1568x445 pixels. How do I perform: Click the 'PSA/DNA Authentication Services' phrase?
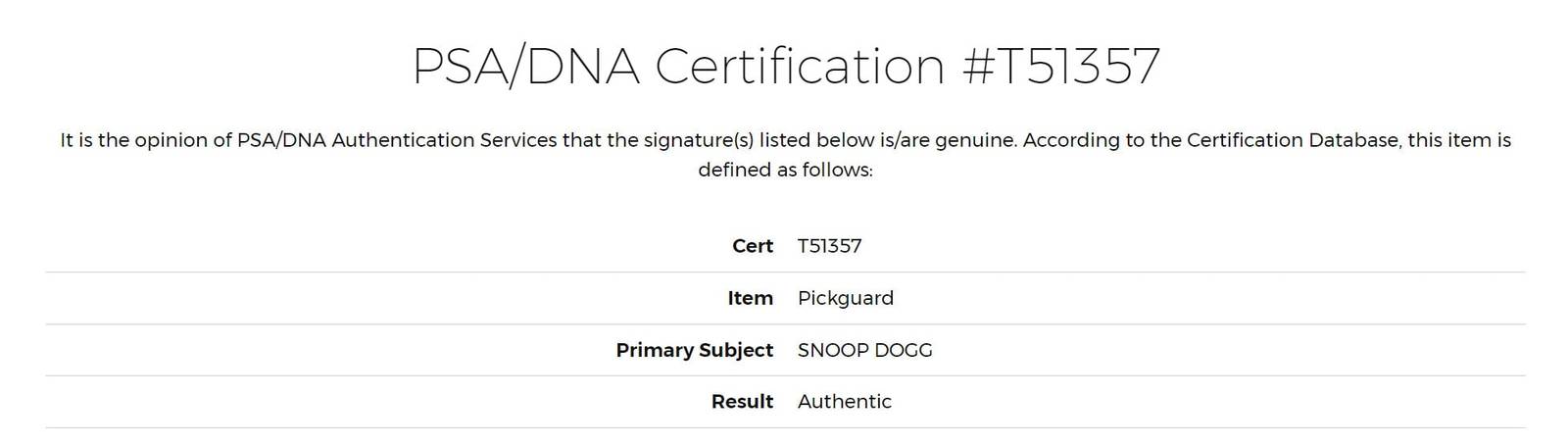pyautogui.click(x=397, y=140)
